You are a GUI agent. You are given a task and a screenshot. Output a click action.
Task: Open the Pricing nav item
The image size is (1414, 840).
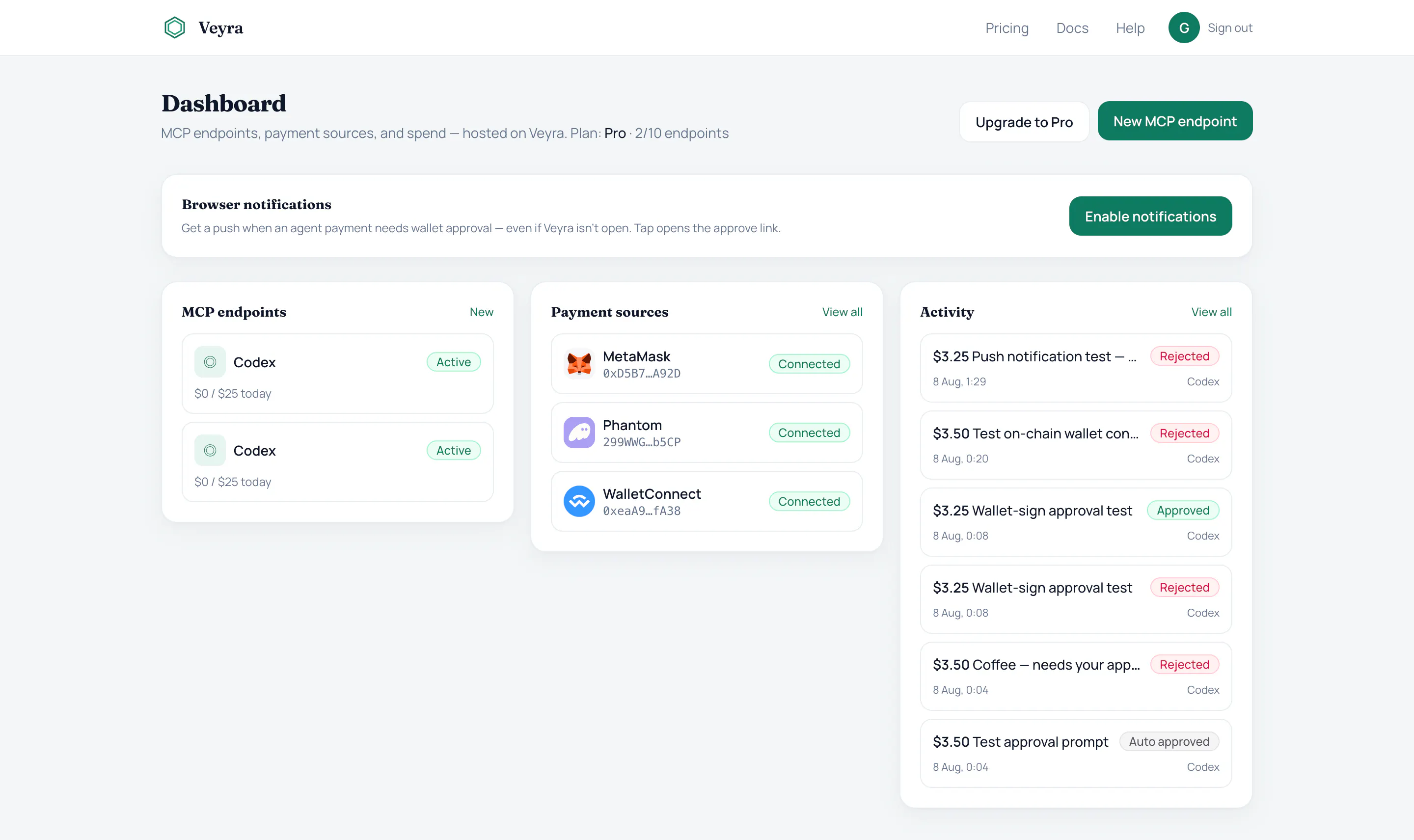click(1006, 27)
